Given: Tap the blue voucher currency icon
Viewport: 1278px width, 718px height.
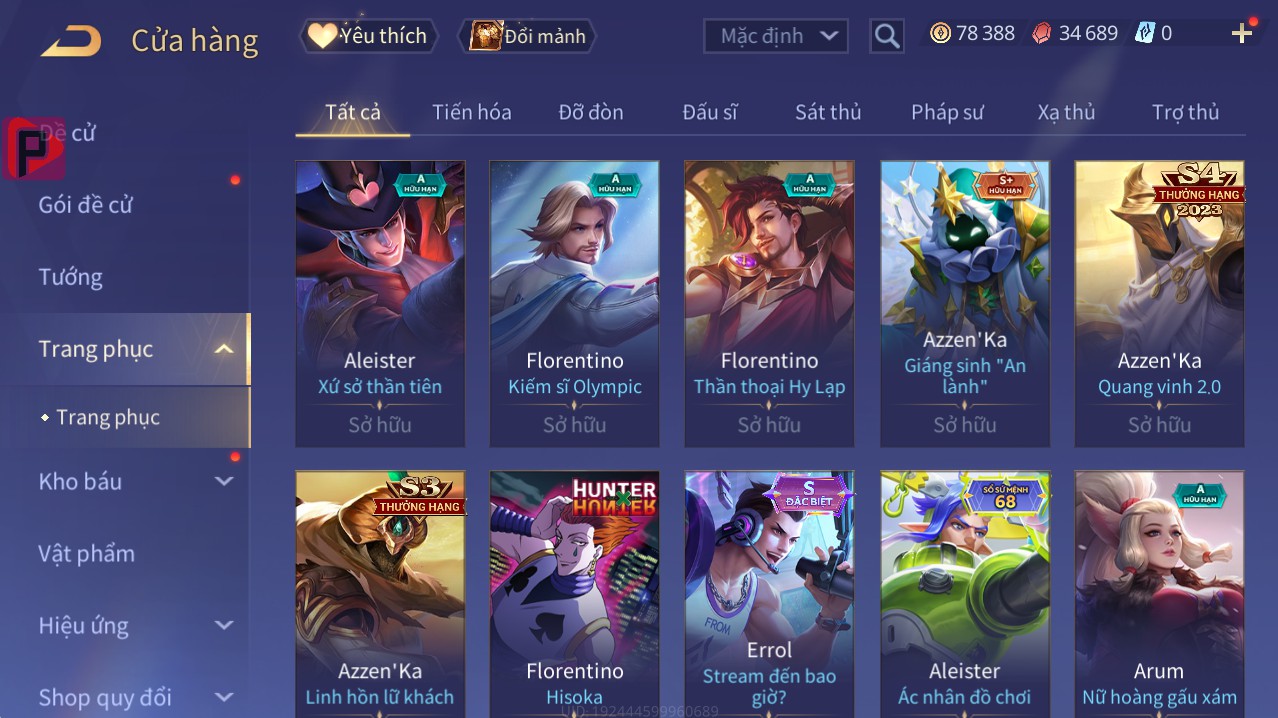Looking at the screenshot, I should coord(1144,33).
